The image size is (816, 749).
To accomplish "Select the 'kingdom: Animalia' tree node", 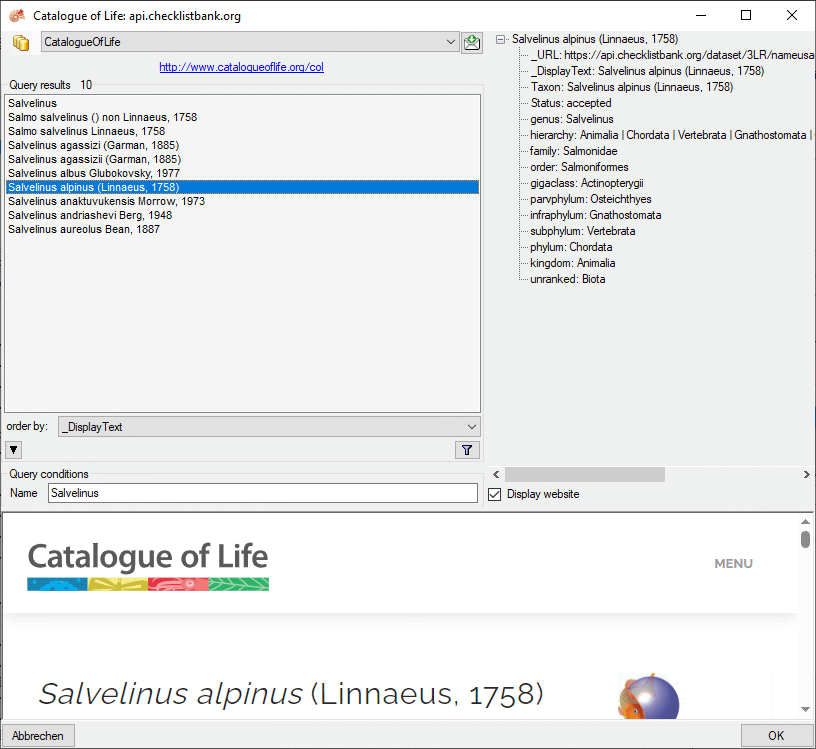I will pos(572,263).
